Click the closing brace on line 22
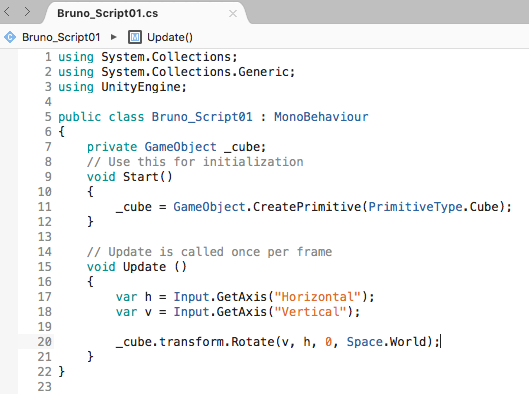Image resolution: width=529 pixels, height=394 pixels. [61, 372]
